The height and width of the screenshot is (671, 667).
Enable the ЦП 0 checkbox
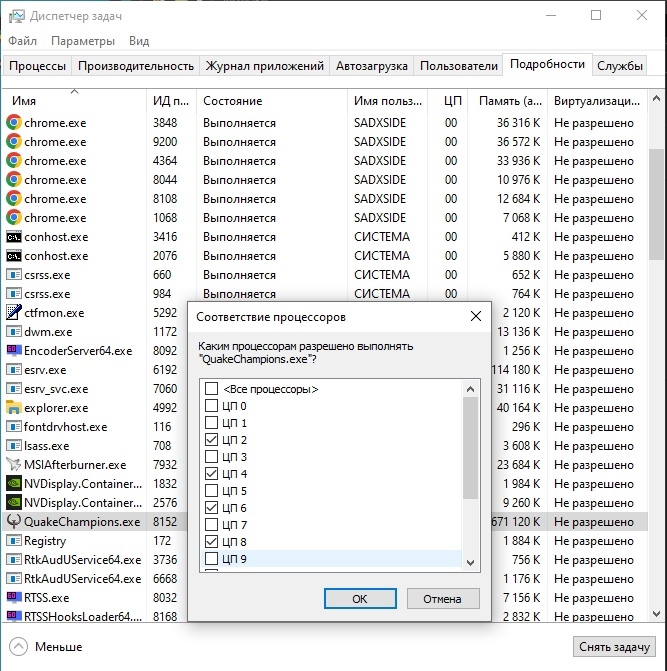pyautogui.click(x=211, y=406)
